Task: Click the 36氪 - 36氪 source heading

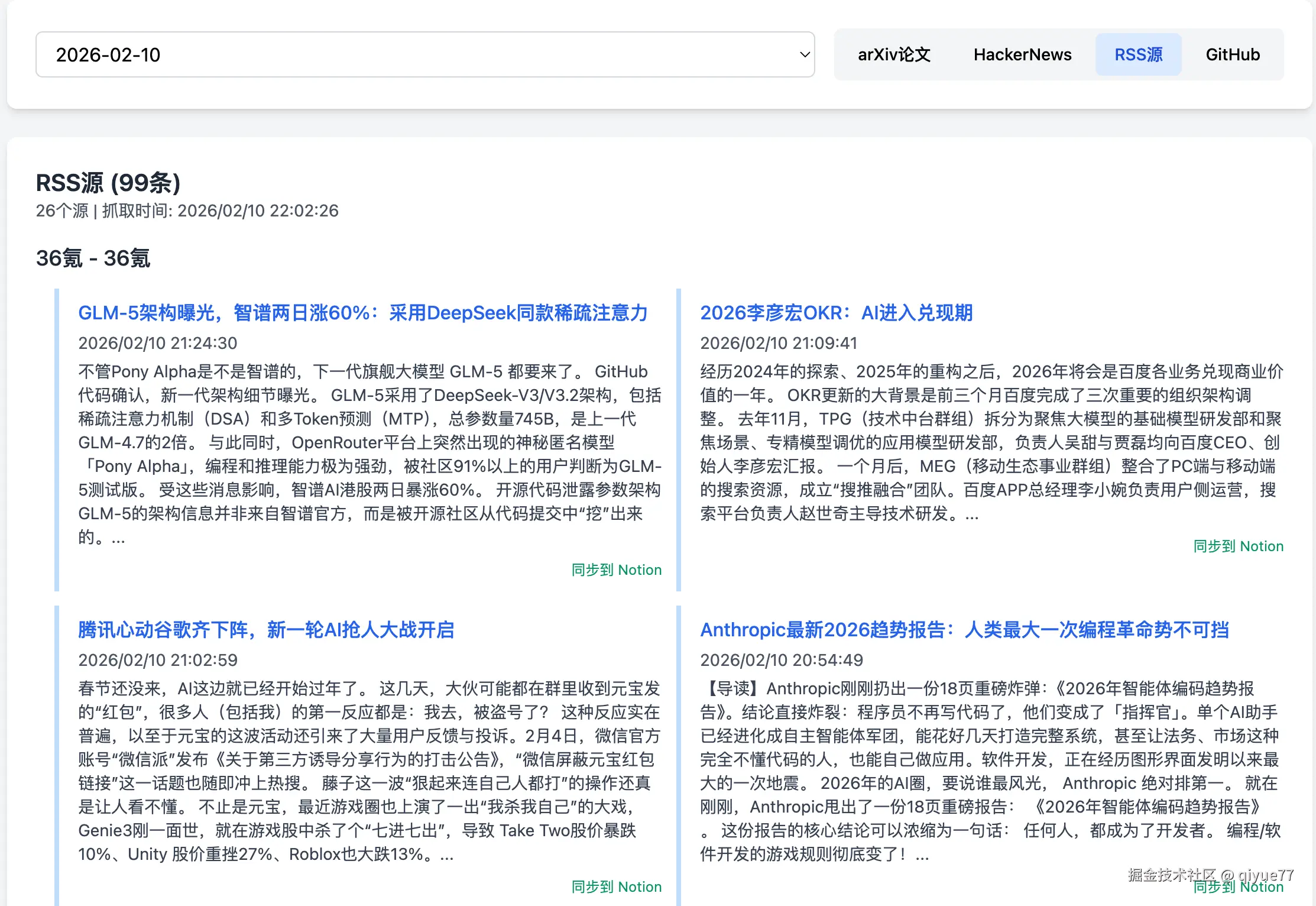Action: click(x=93, y=258)
